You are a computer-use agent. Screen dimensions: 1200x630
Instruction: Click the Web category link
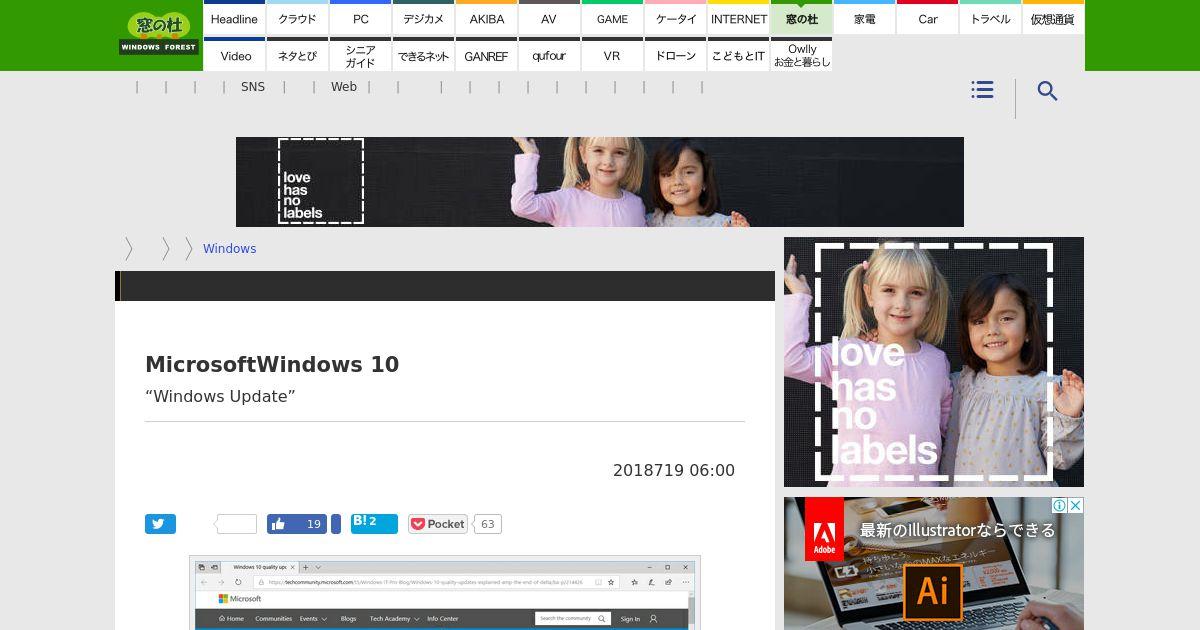pos(344,87)
